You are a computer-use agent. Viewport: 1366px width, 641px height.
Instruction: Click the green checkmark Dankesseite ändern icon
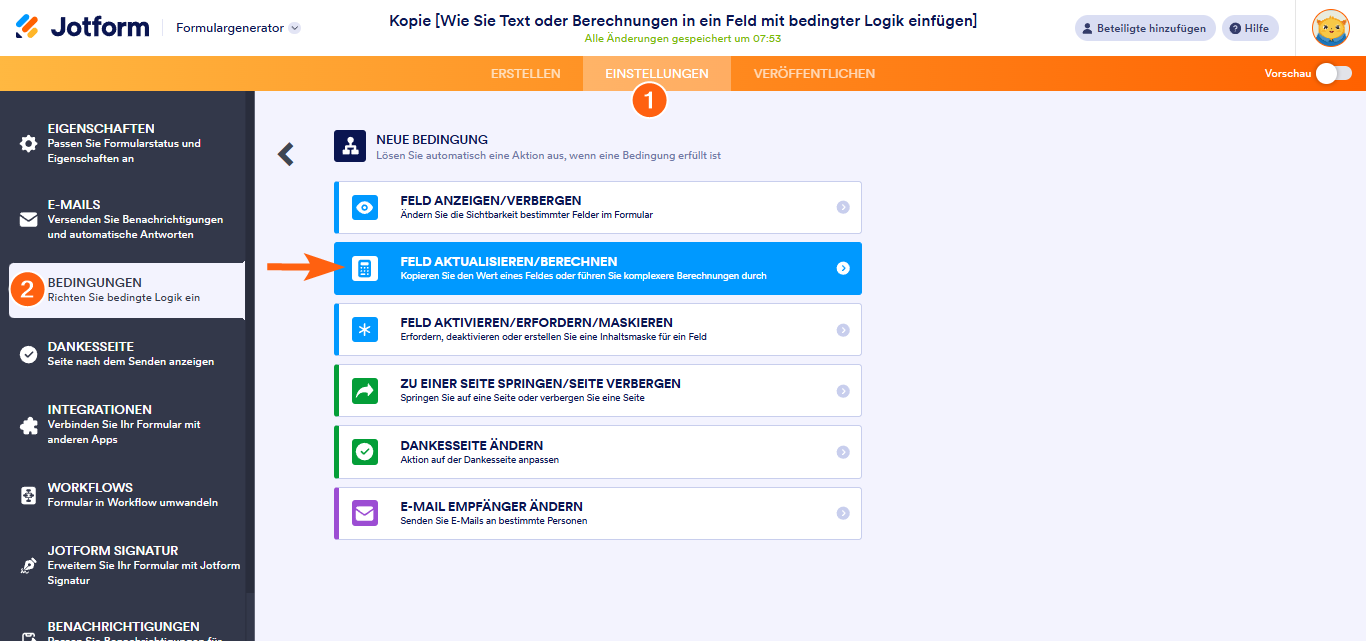(x=365, y=452)
